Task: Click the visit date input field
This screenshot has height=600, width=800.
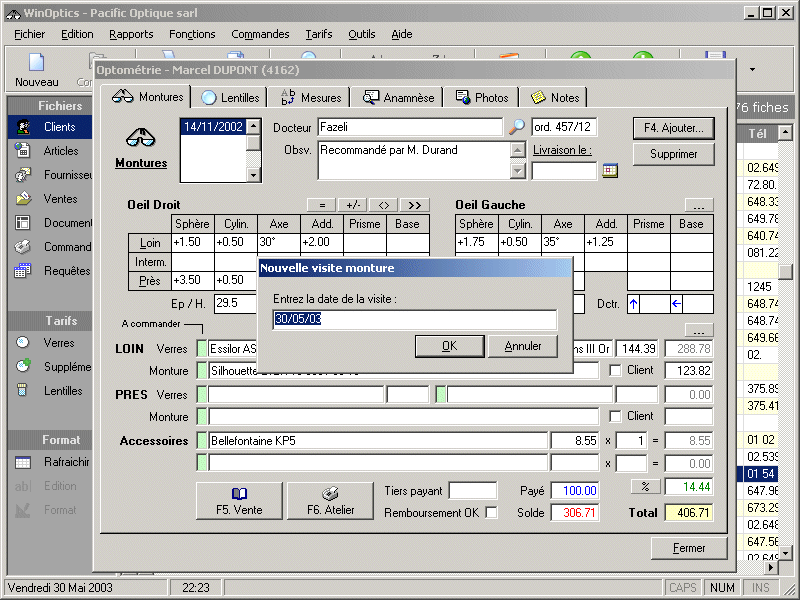Action: click(414, 319)
